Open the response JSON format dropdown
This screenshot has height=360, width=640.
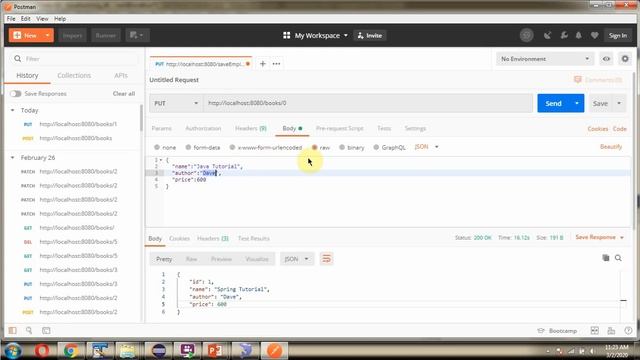click(297, 259)
